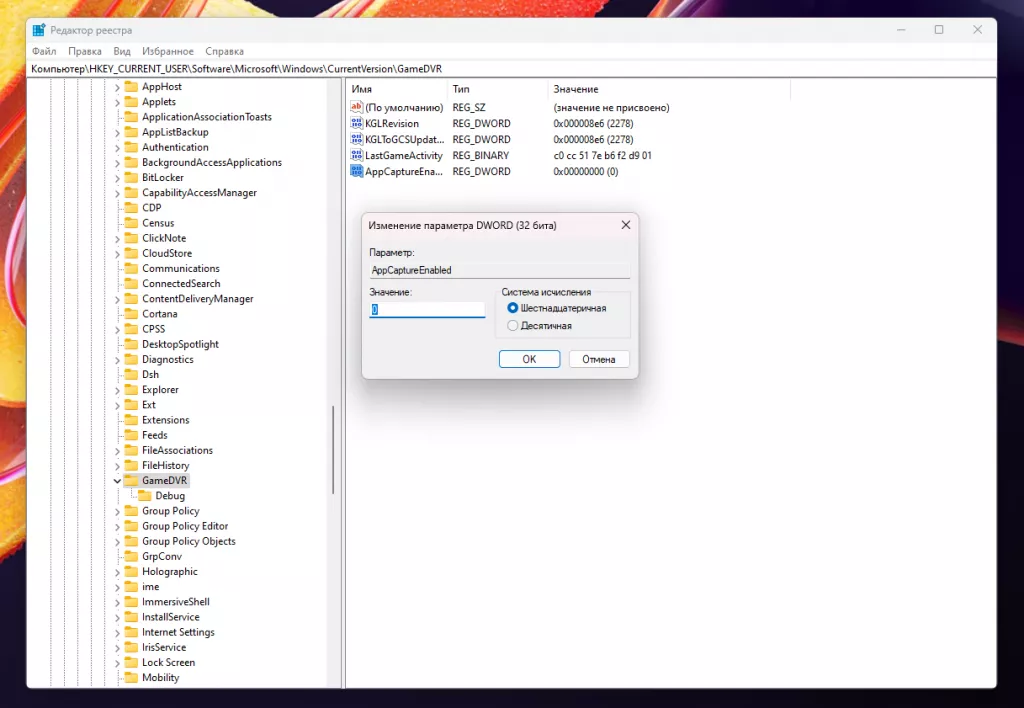Open the Справка menu
Image resolution: width=1024 pixels, height=708 pixels.
click(225, 51)
